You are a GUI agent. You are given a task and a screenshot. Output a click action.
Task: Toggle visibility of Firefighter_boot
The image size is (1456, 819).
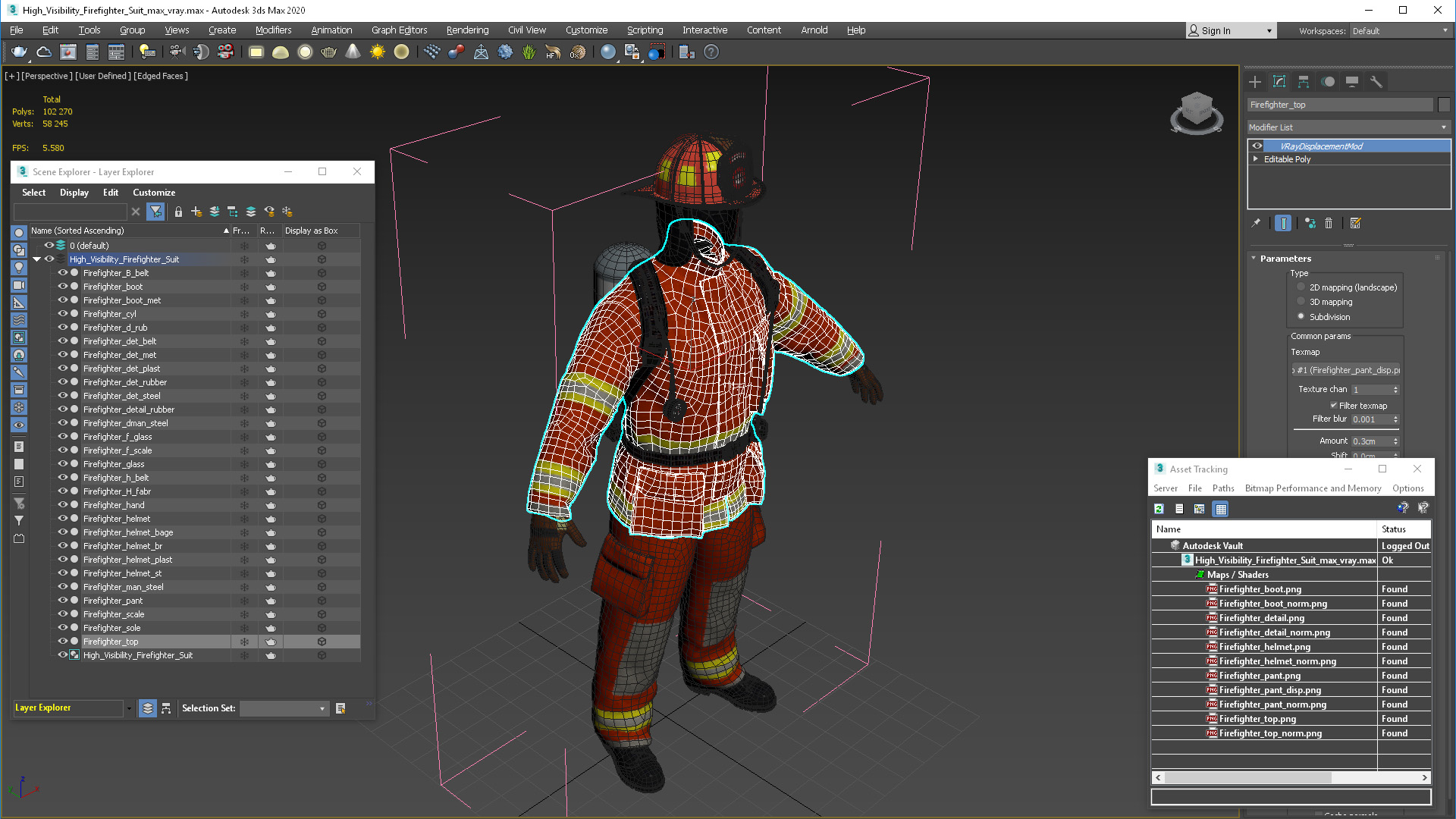[63, 287]
